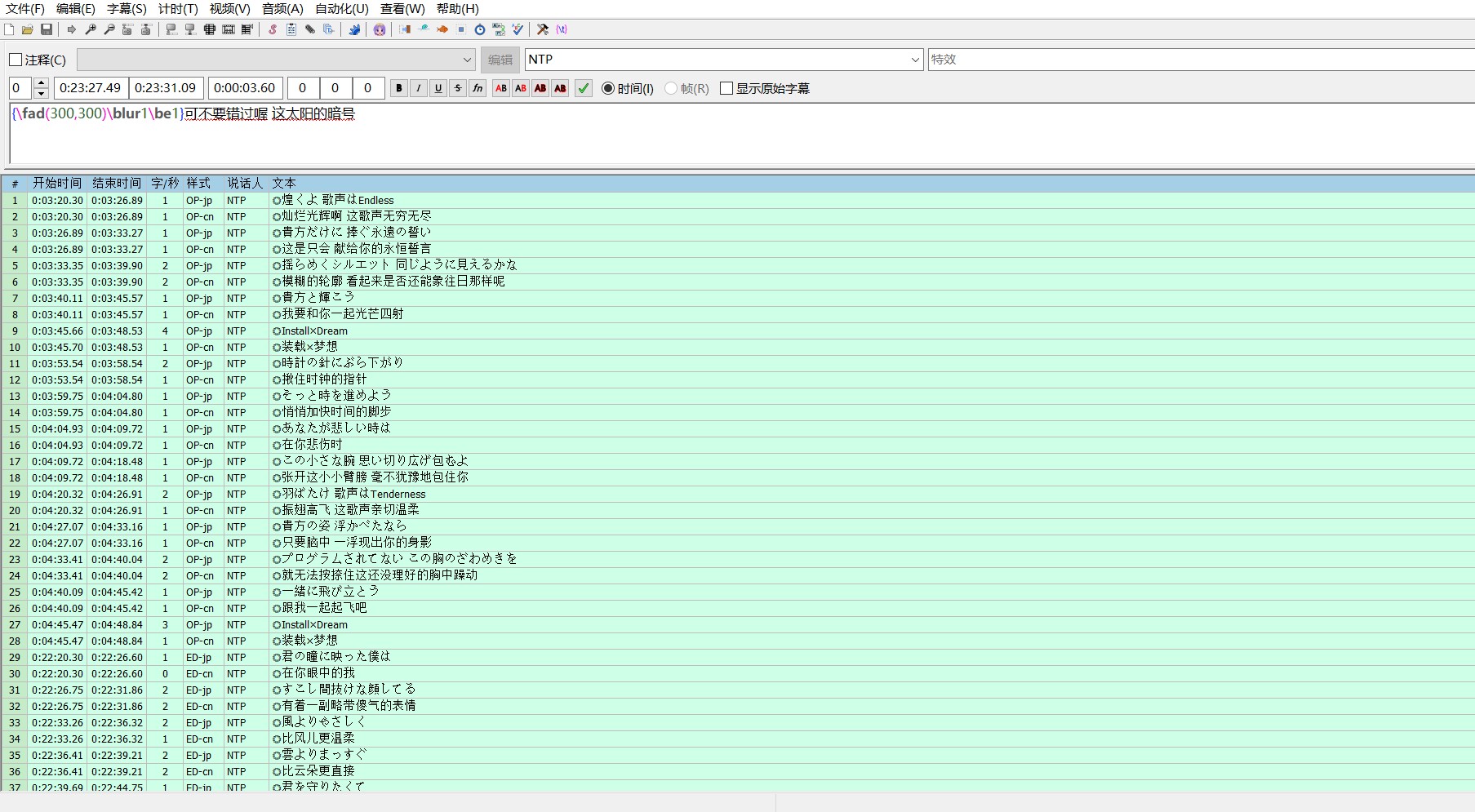
Task: Snap subtitle start to video
Action: [x=171, y=29]
